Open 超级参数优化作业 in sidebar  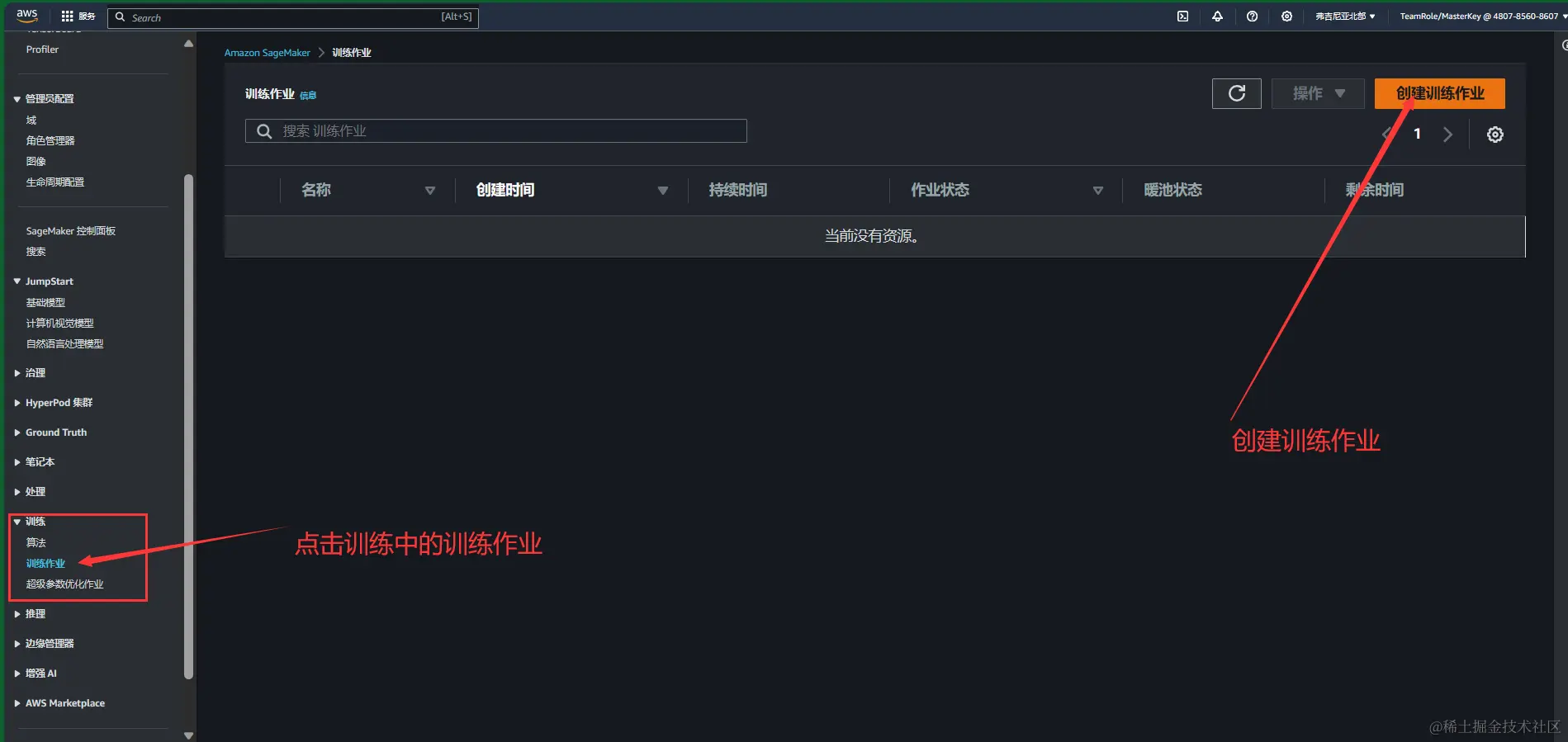tap(64, 584)
